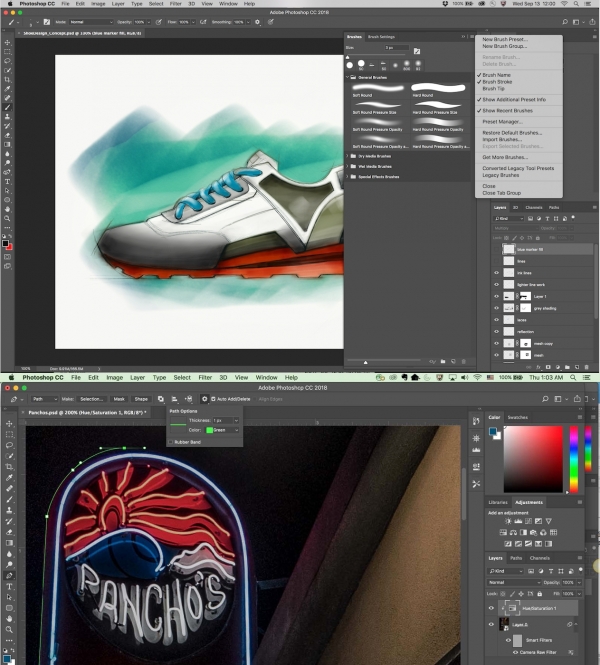Select the Hard Round brush preset
Viewport: 600px width, 665px height.
pos(438,90)
